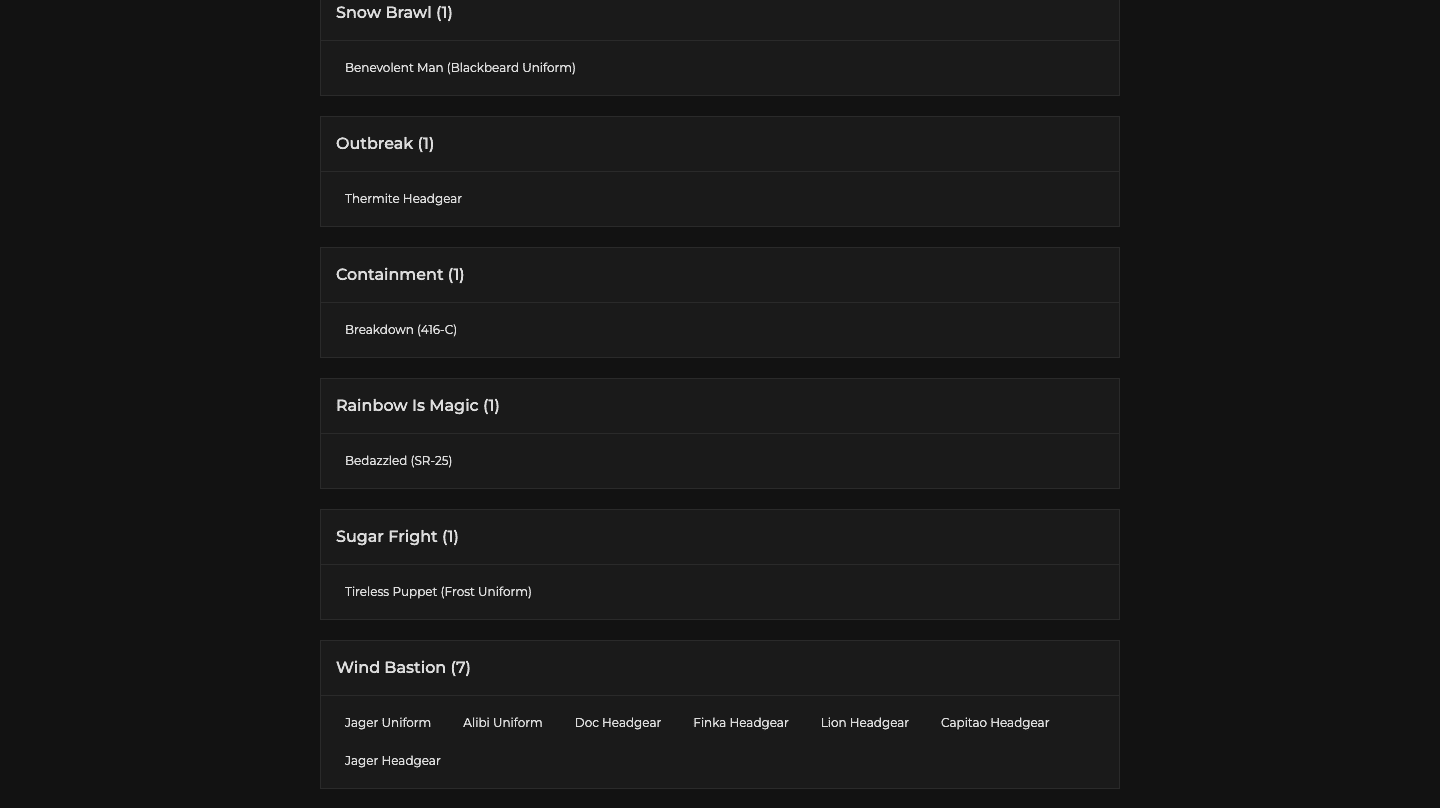Select Benevolent Man (Blackbeard Uniform) item
The image size is (1440, 808).
click(x=460, y=68)
